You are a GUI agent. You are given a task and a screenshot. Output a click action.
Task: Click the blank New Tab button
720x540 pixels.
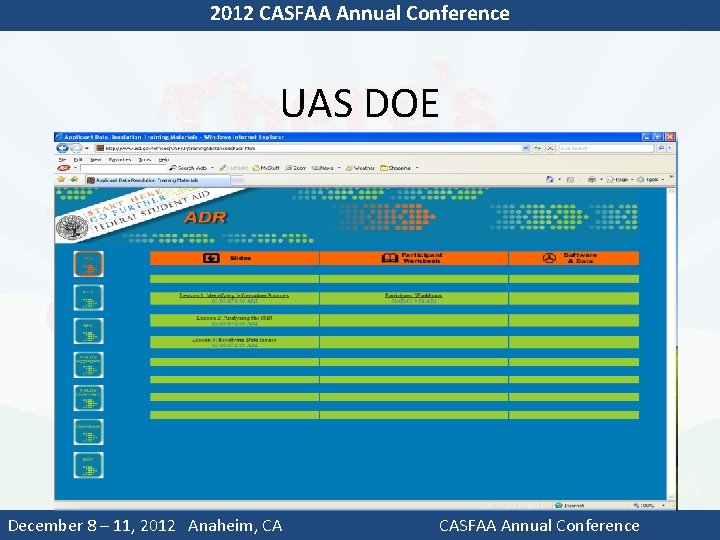[237, 181]
